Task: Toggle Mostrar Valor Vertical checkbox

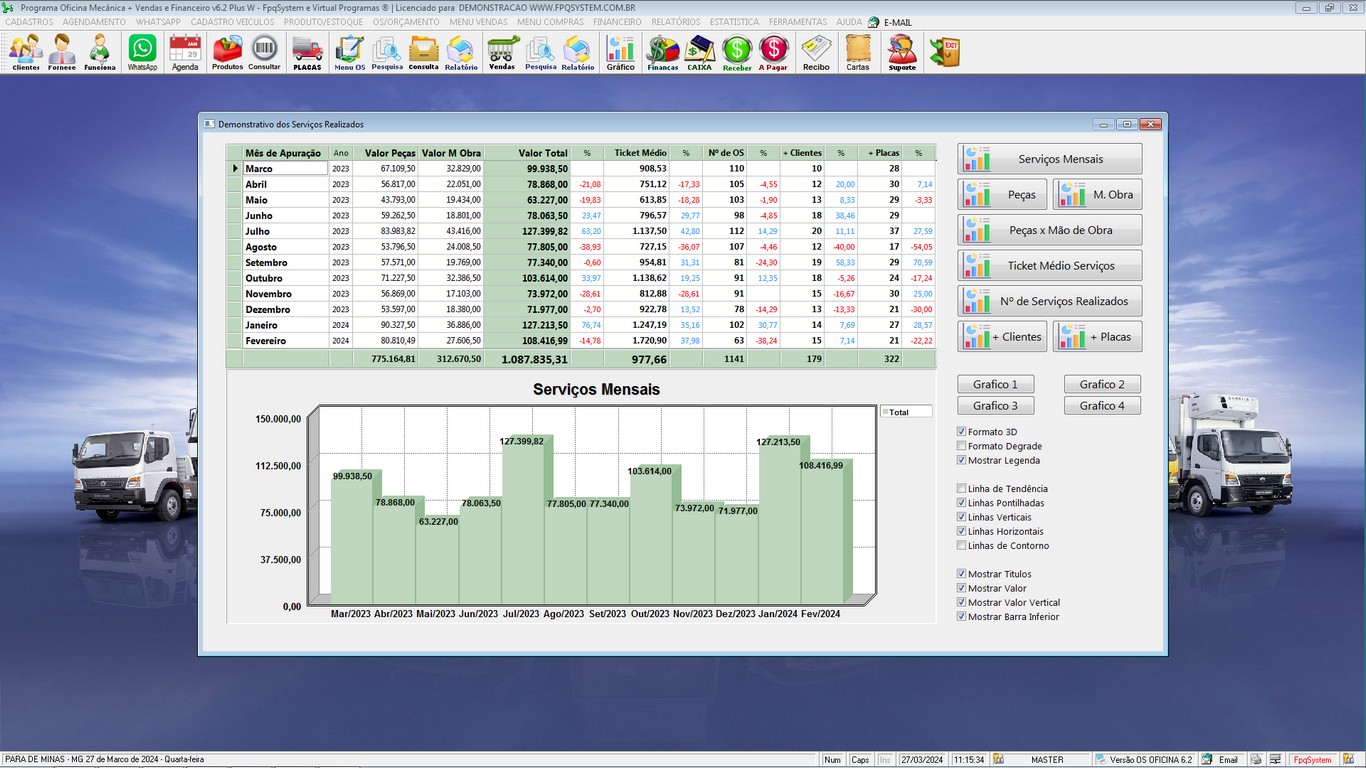Action: point(962,602)
